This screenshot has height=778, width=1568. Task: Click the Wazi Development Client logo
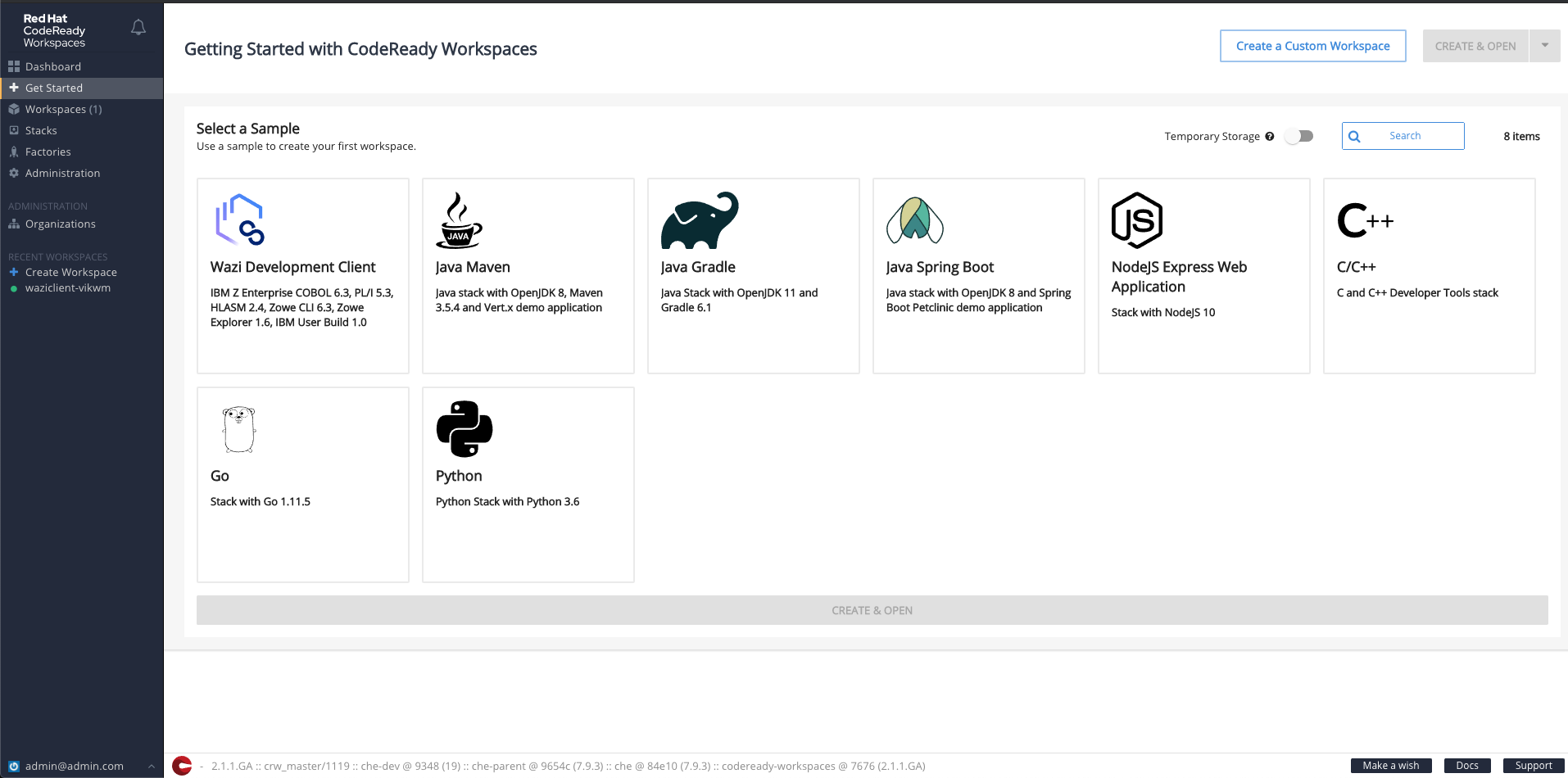[x=239, y=219]
